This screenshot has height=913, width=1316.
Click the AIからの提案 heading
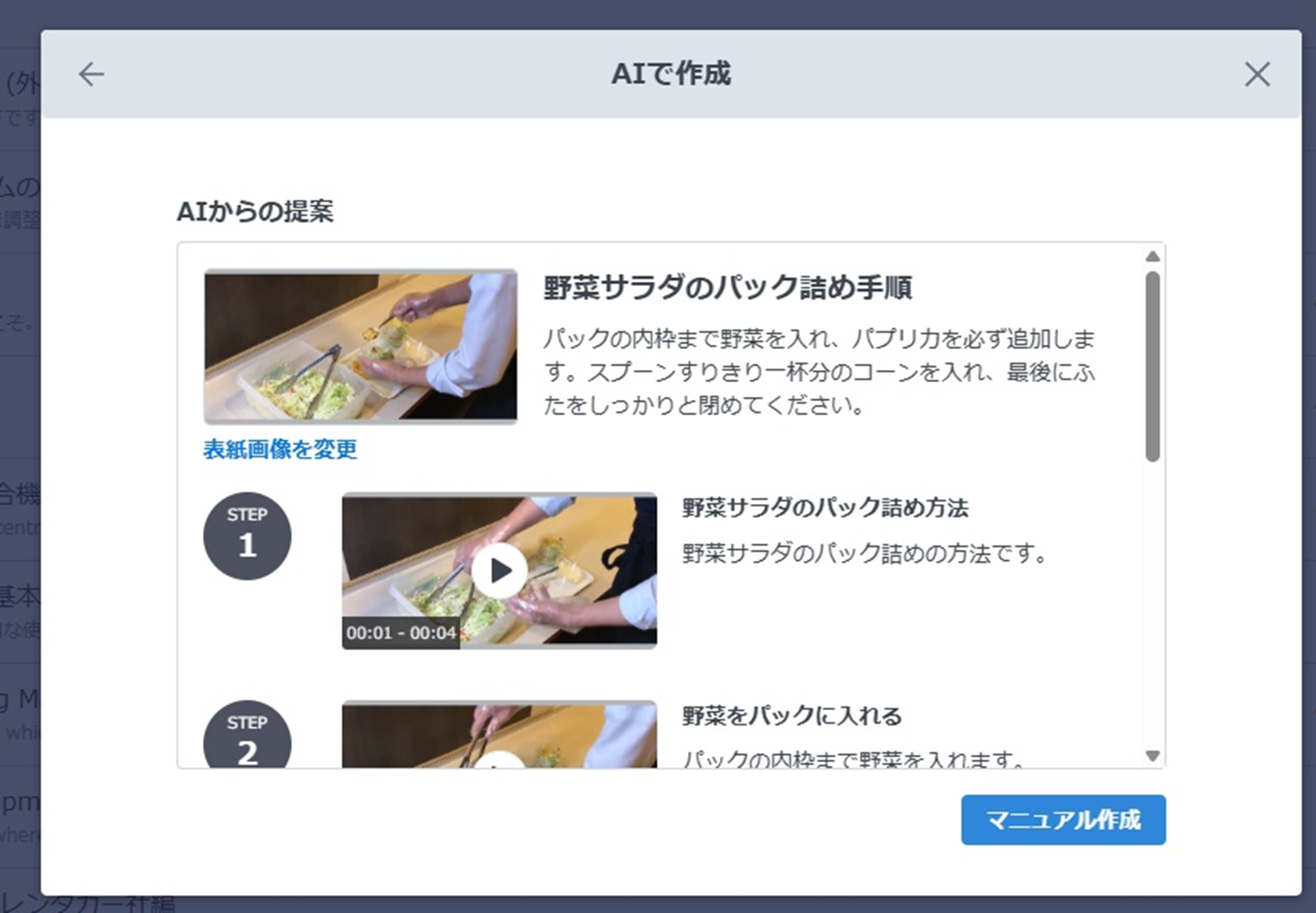tap(255, 212)
